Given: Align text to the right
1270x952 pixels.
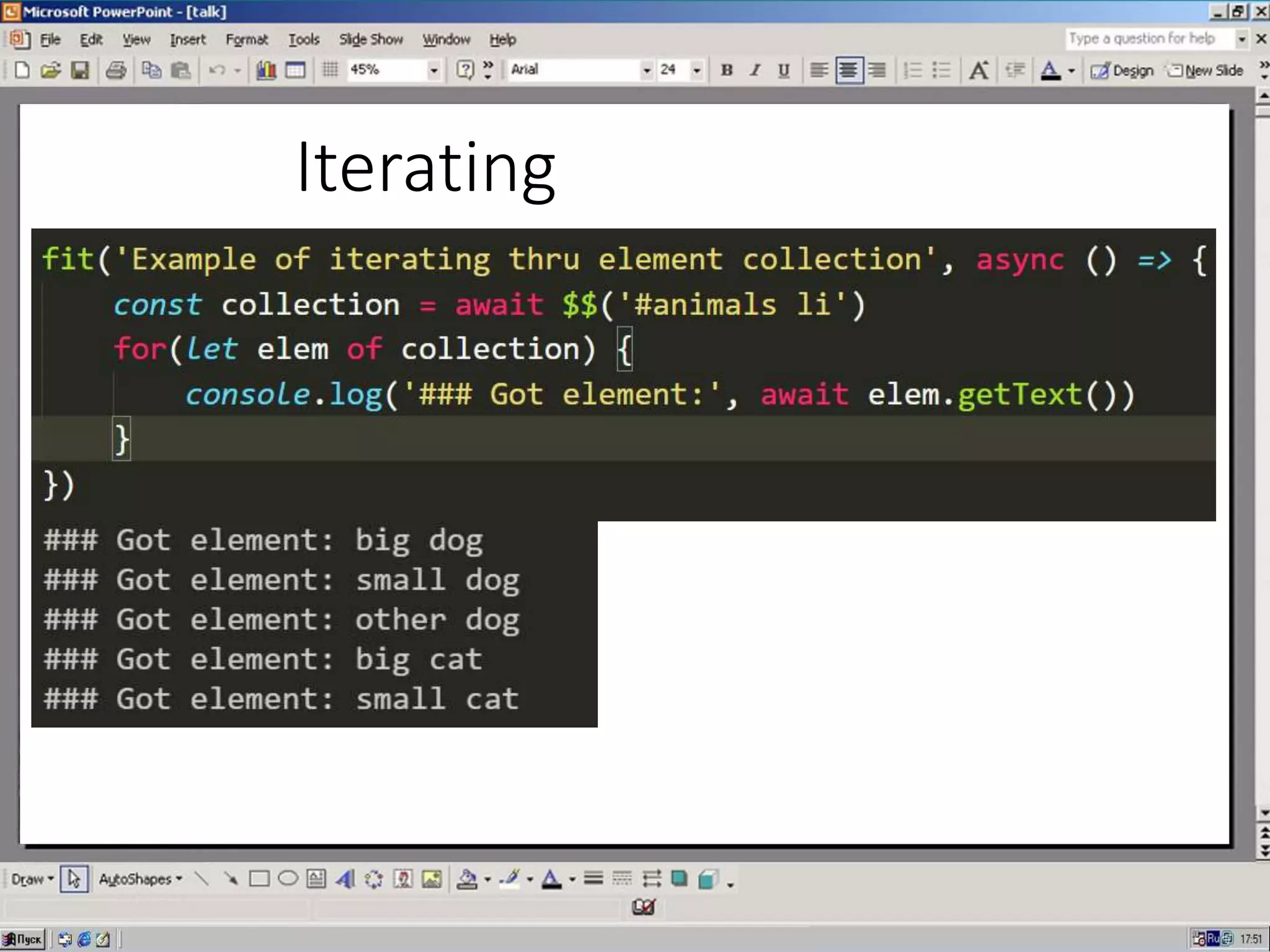Looking at the screenshot, I should 877,70.
